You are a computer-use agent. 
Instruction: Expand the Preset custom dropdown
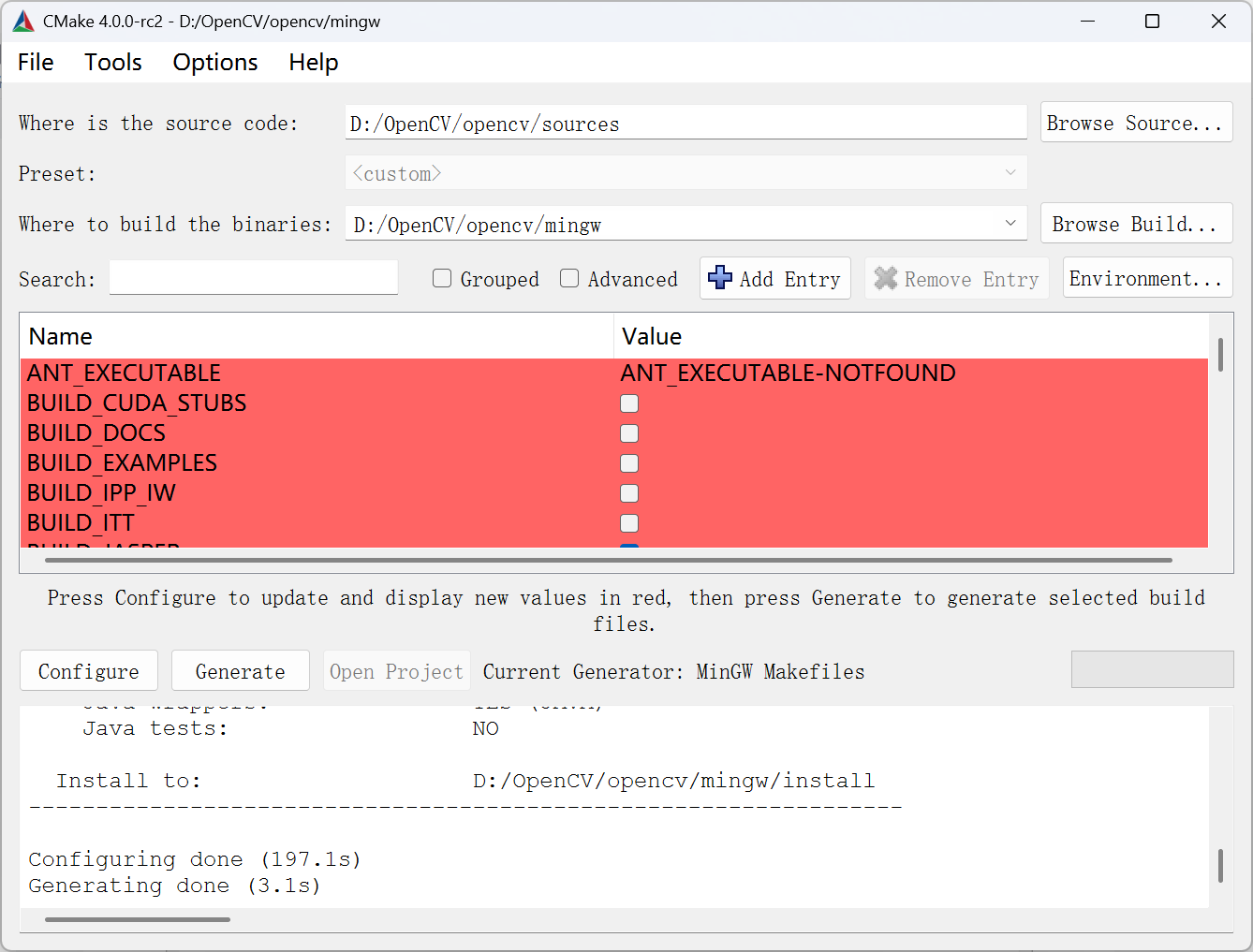(1010, 173)
